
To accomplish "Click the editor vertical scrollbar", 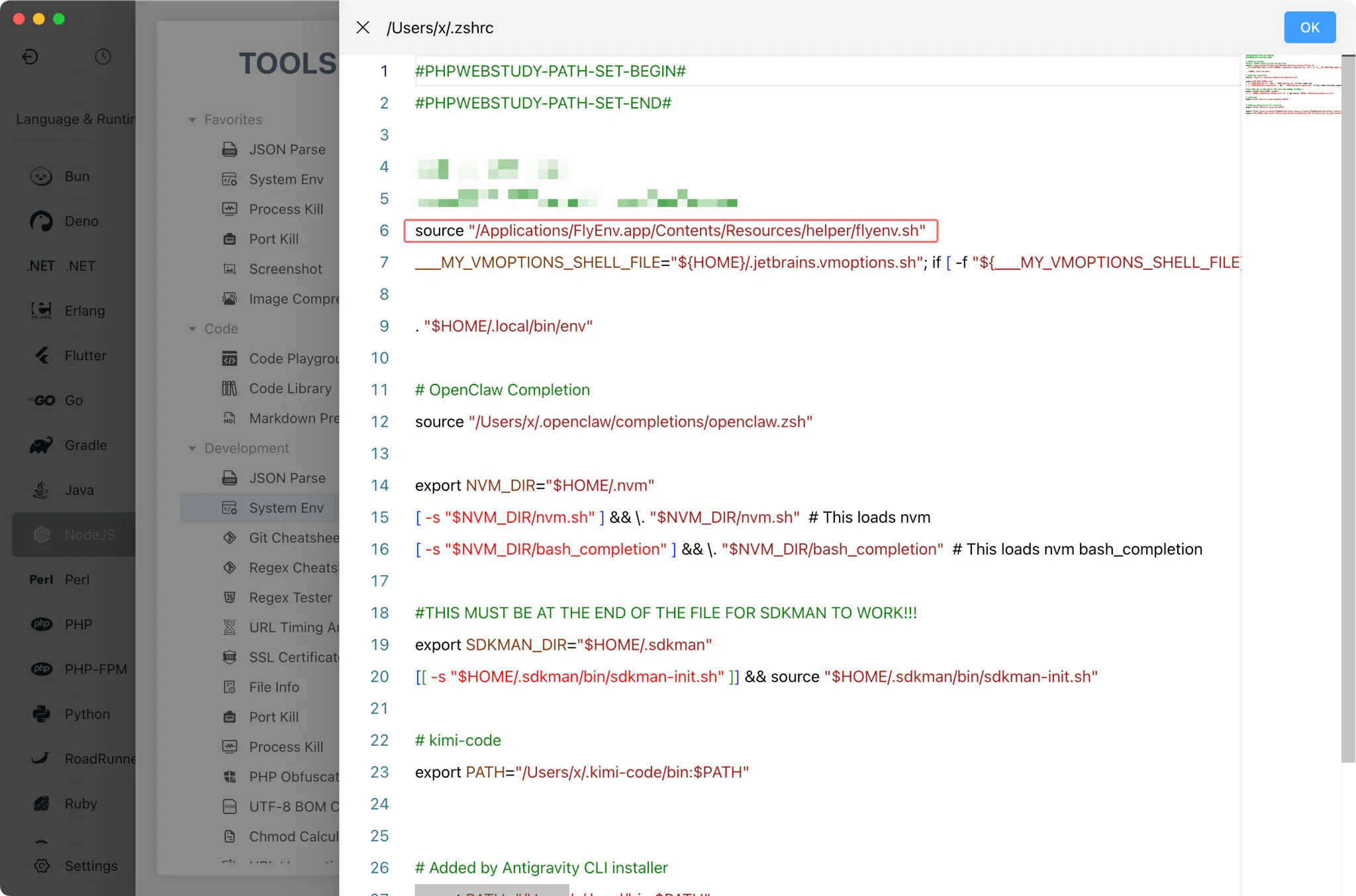I will 1348,408.
